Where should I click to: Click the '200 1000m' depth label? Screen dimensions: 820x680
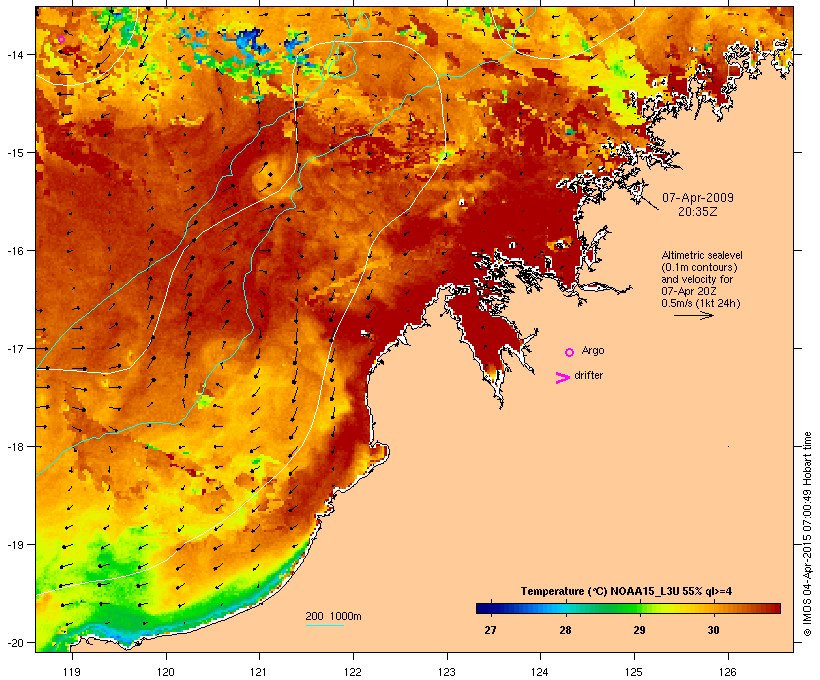click(x=333, y=616)
